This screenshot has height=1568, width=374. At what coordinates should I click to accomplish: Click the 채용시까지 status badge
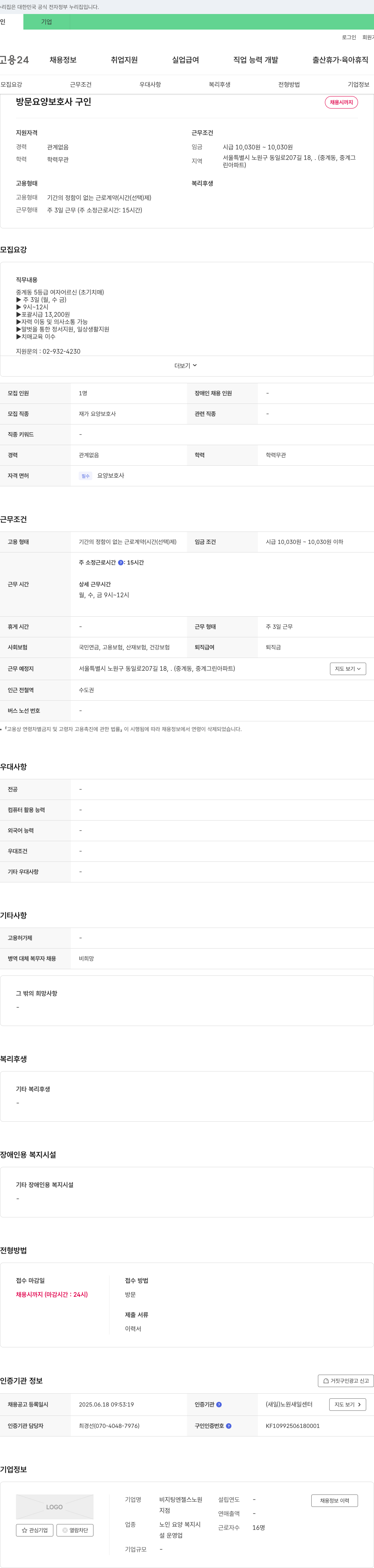341,102
